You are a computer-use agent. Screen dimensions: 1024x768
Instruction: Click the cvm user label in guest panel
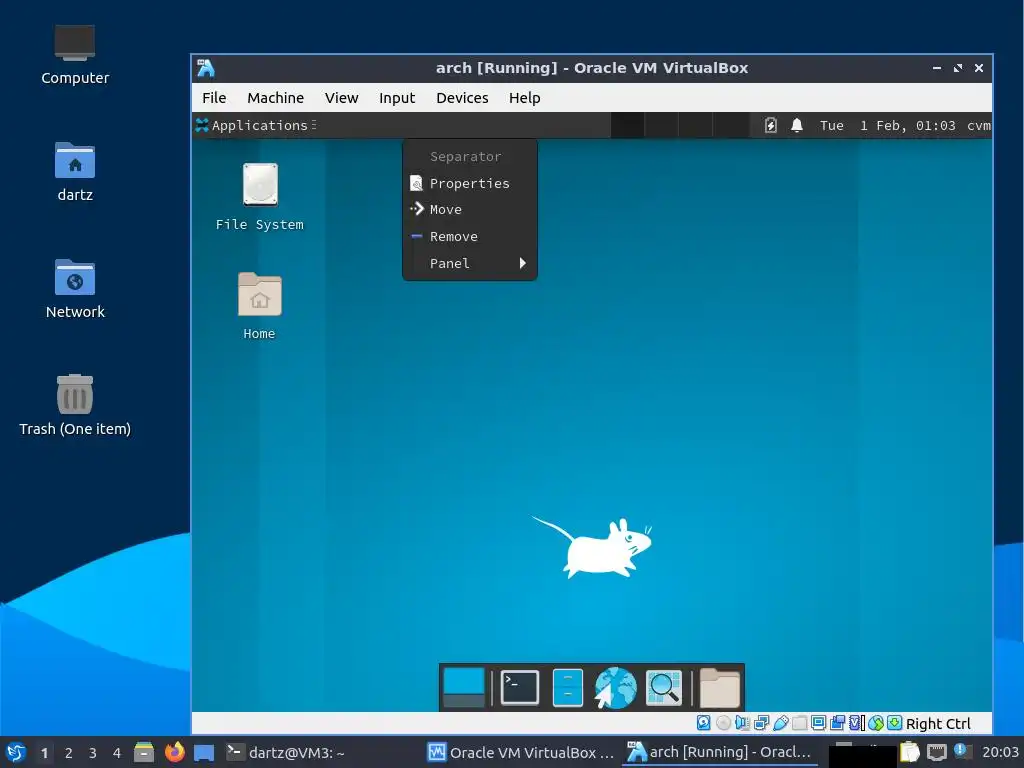[x=978, y=125]
